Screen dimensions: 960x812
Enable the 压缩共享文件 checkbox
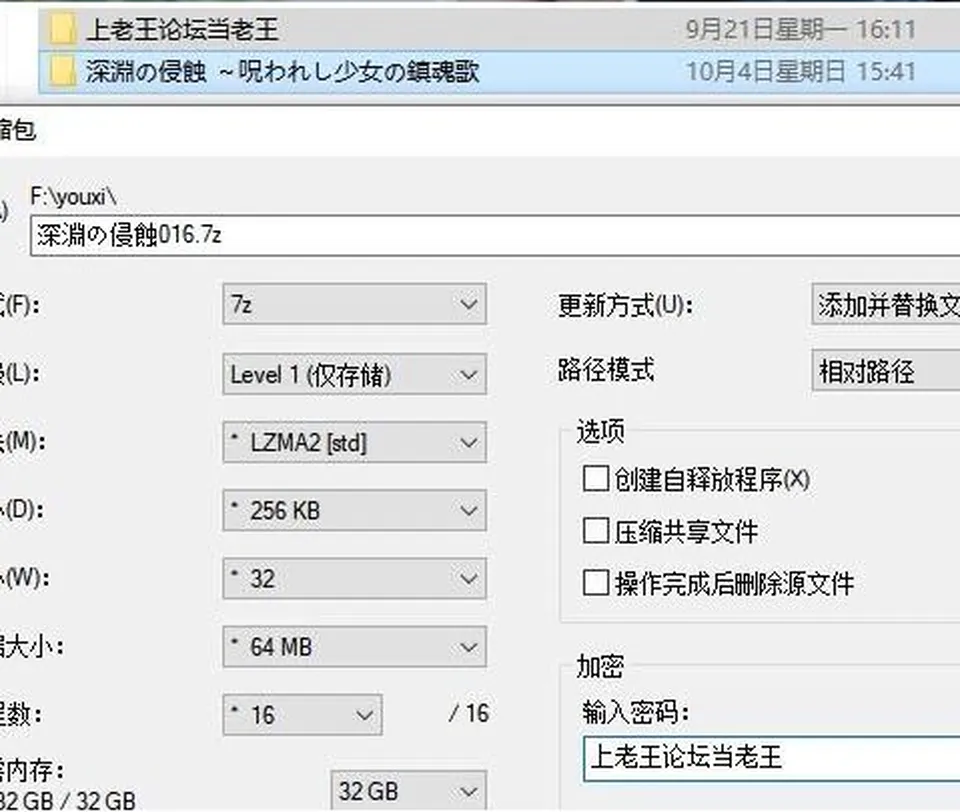pyautogui.click(x=596, y=531)
